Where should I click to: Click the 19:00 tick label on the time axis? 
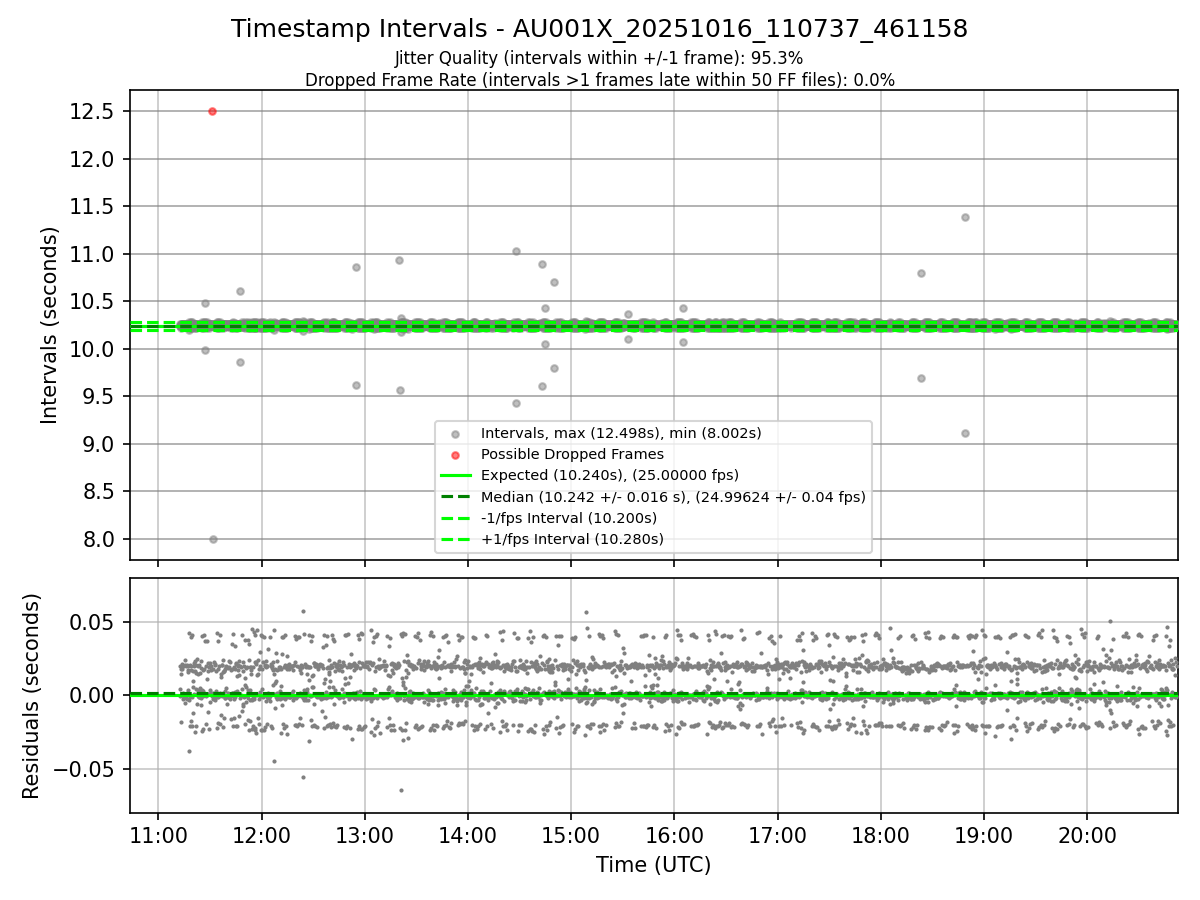tap(983, 834)
